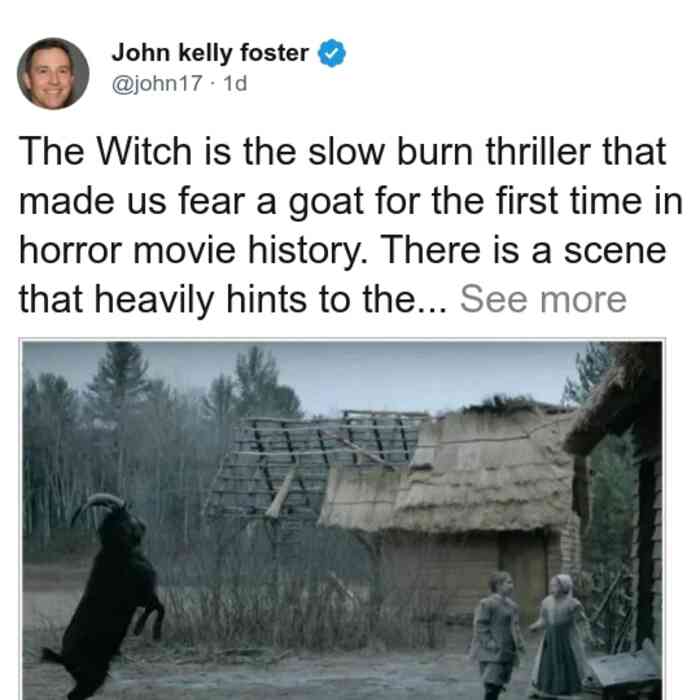Click the blue verified checkmark badge

click(332, 53)
